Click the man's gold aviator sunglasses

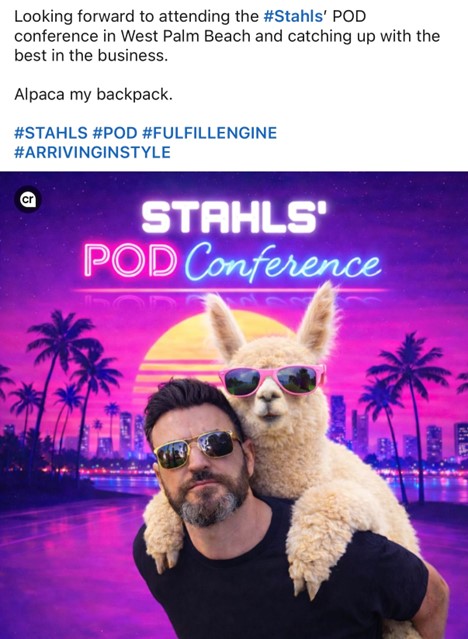196,448
